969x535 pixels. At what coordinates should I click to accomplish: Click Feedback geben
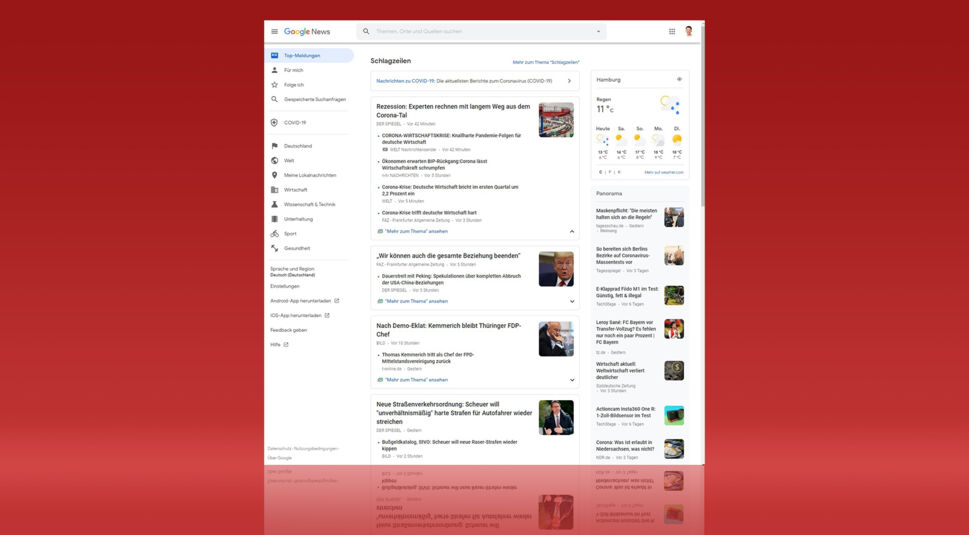(289, 330)
